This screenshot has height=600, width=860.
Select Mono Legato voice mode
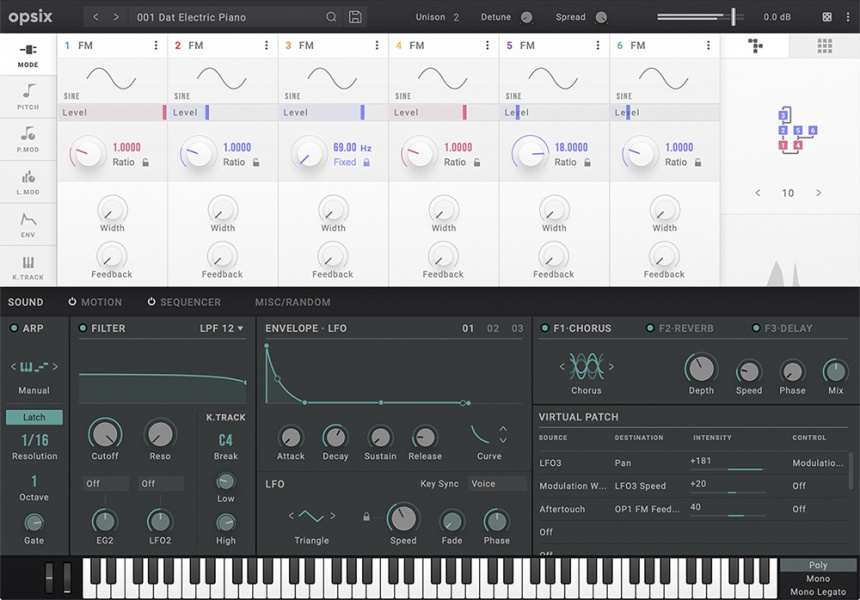820,591
